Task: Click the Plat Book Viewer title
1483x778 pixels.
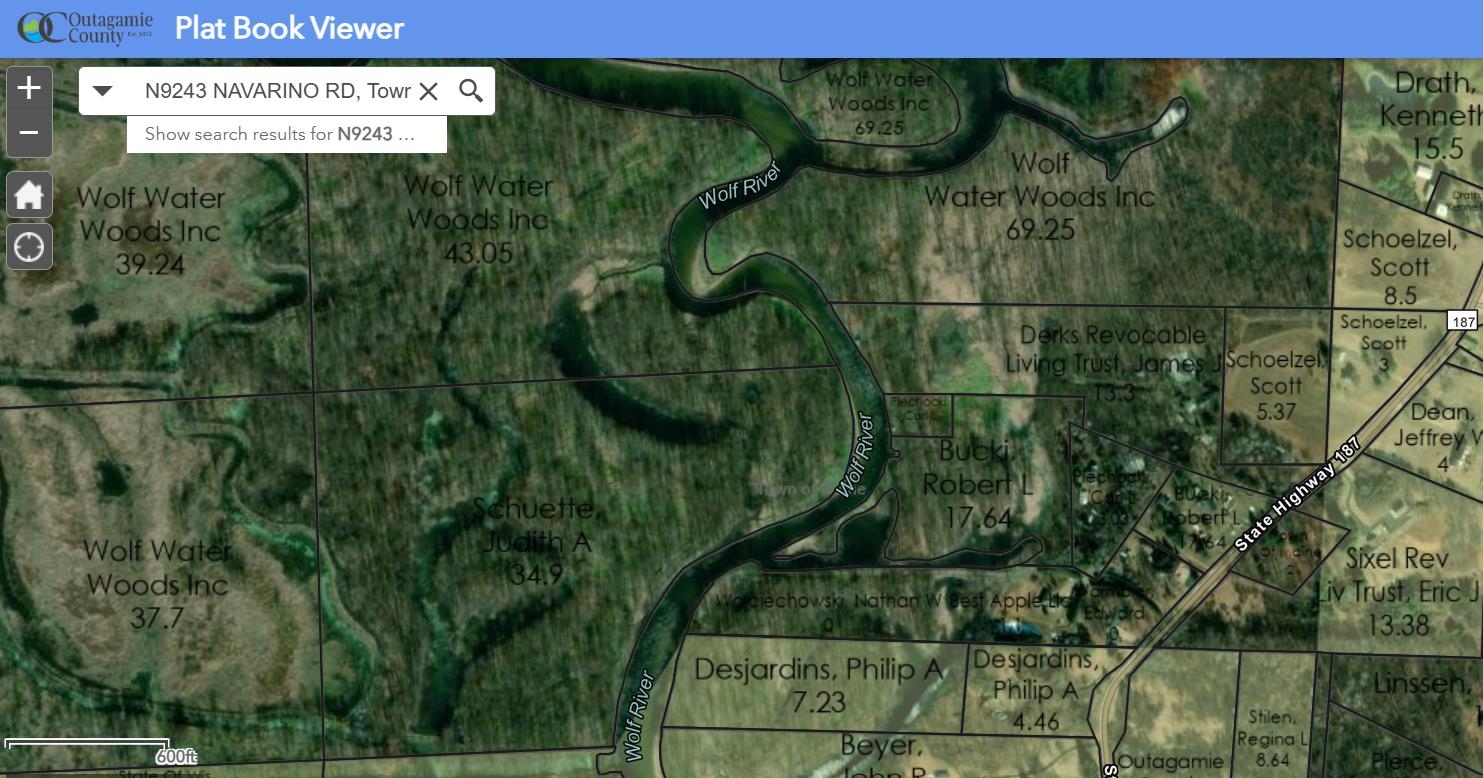Action: [x=289, y=28]
